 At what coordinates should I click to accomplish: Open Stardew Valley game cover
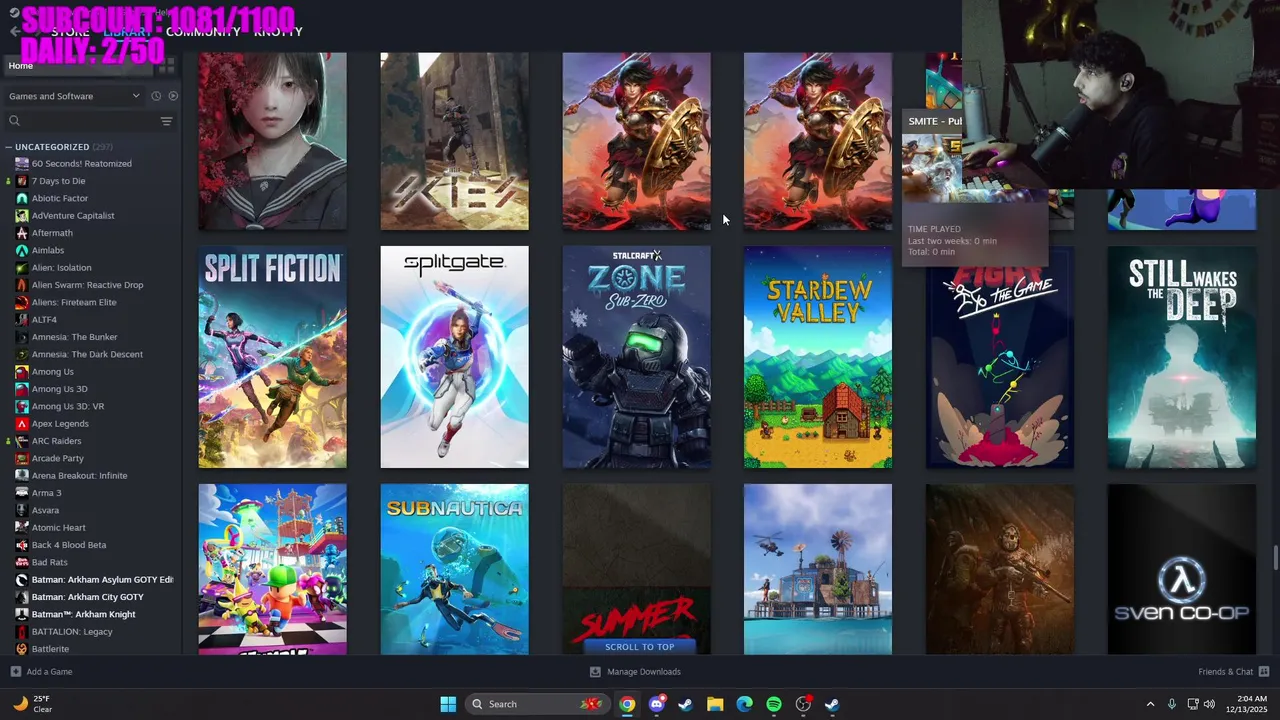coord(818,357)
